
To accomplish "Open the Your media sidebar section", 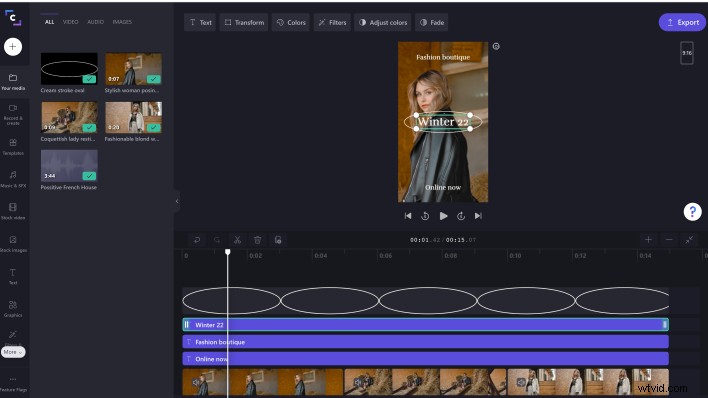I will 13,82.
